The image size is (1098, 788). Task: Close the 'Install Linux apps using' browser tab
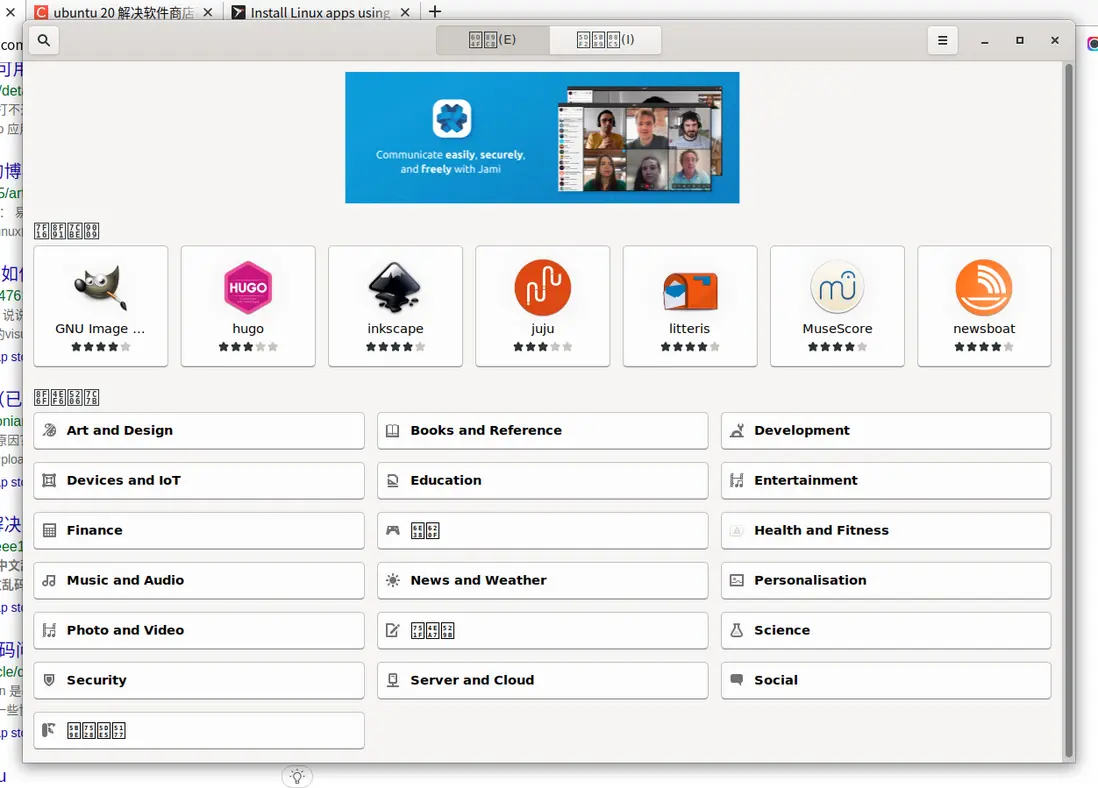coord(405,12)
